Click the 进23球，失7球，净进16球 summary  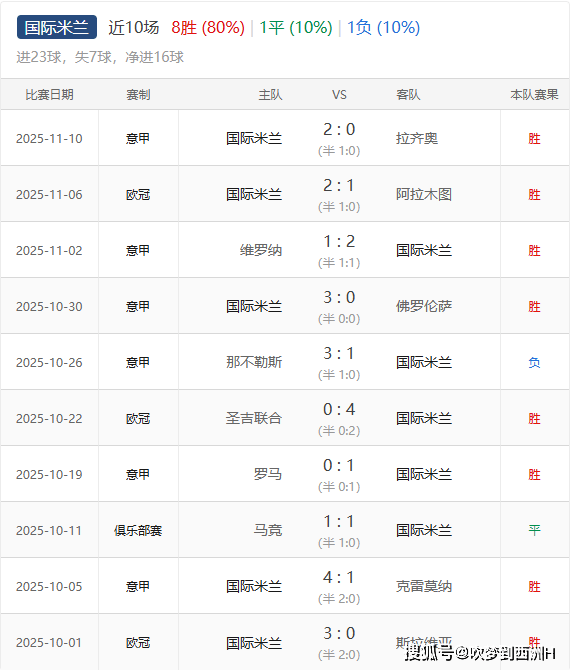[x=100, y=57]
